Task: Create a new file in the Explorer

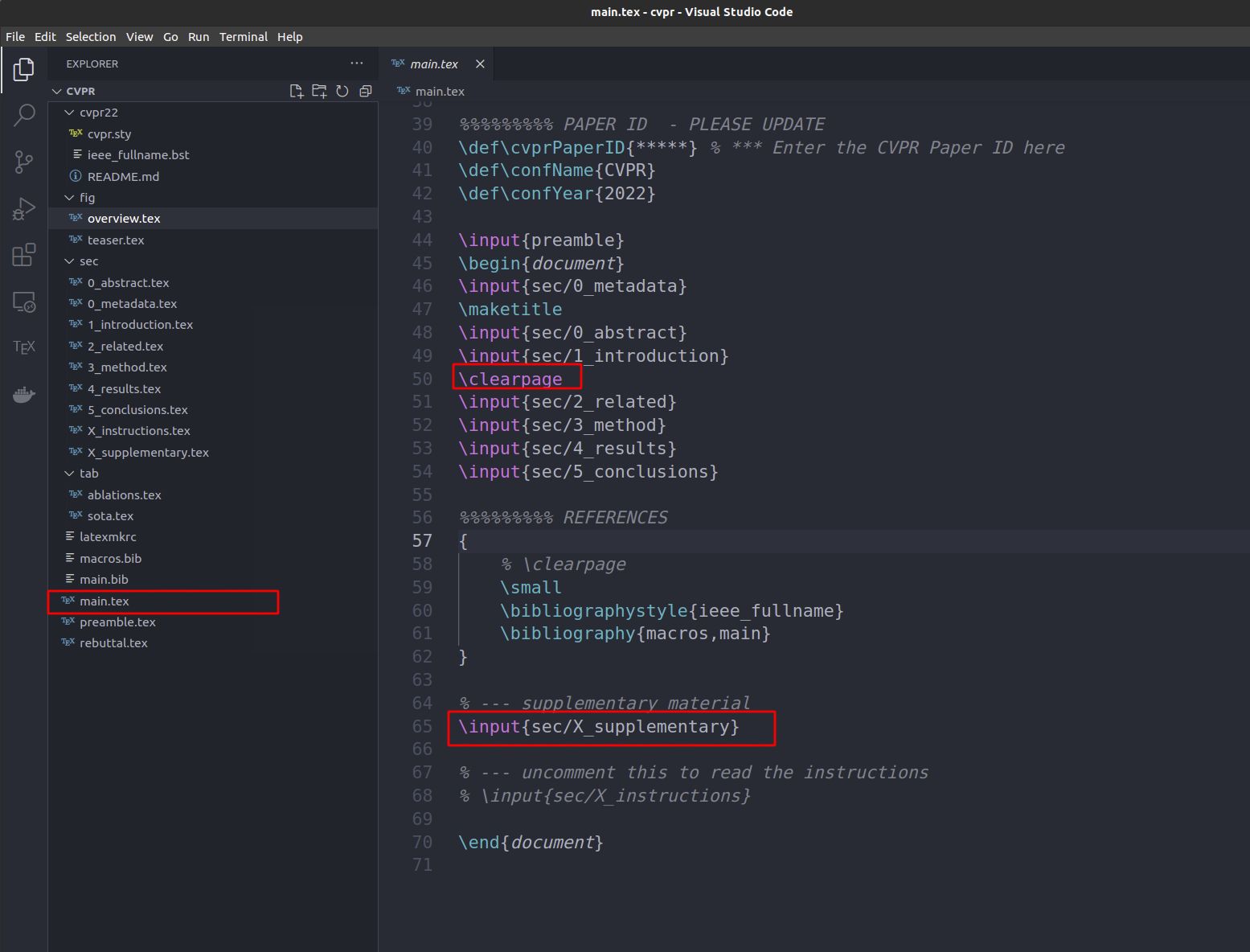Action: [x=296, y=91]
